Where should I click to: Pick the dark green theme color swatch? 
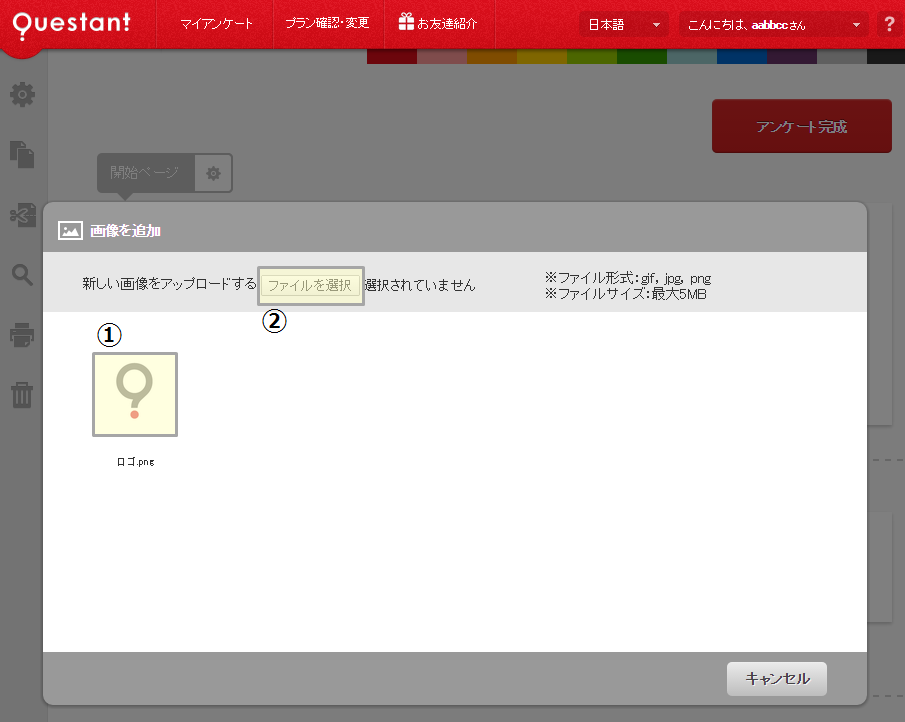(642, 57)
